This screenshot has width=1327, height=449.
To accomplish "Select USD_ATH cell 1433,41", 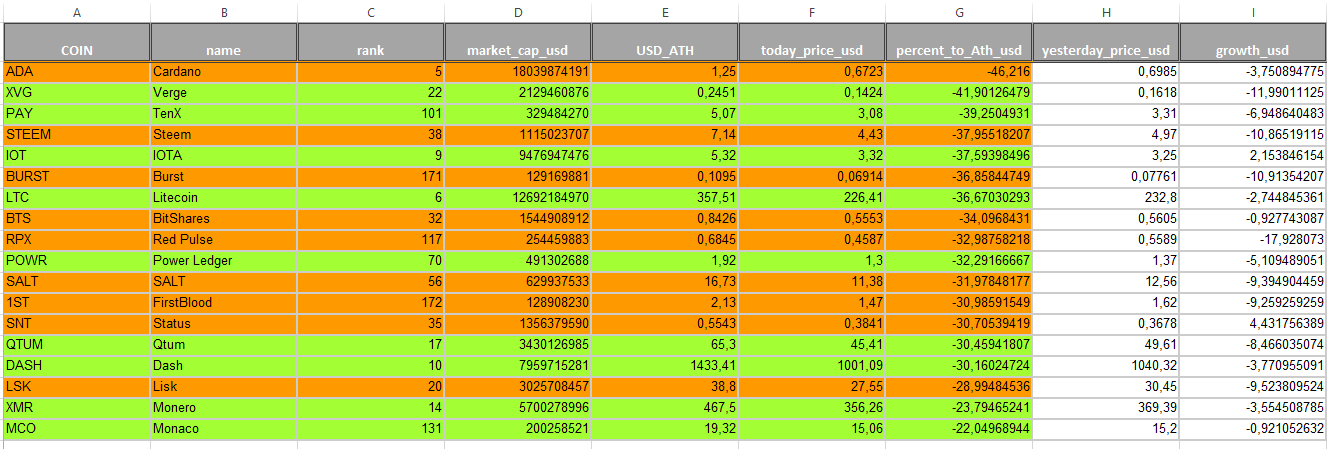I will click(665, 366).
